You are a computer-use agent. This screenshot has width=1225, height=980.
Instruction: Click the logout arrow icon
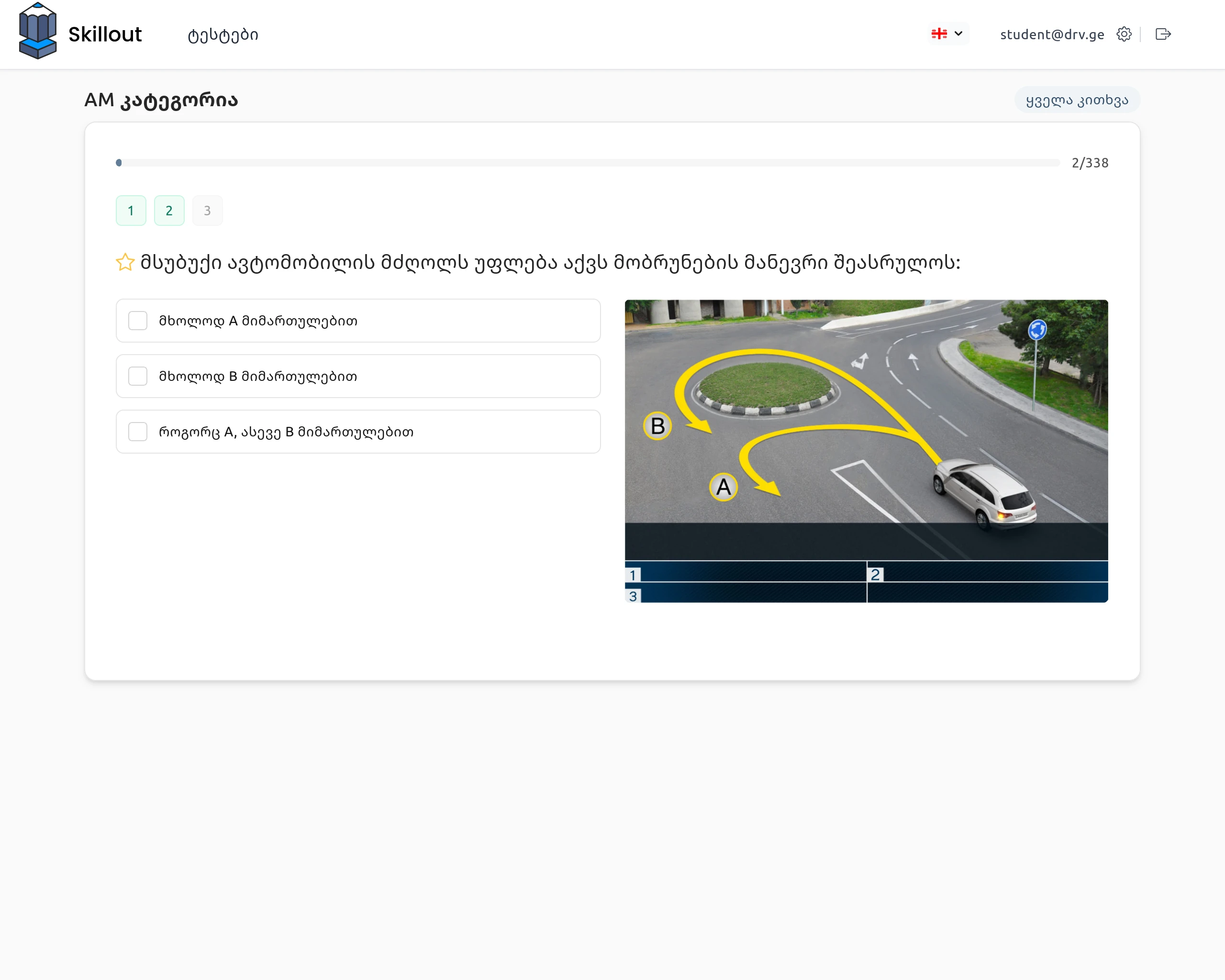point(1162,34)
